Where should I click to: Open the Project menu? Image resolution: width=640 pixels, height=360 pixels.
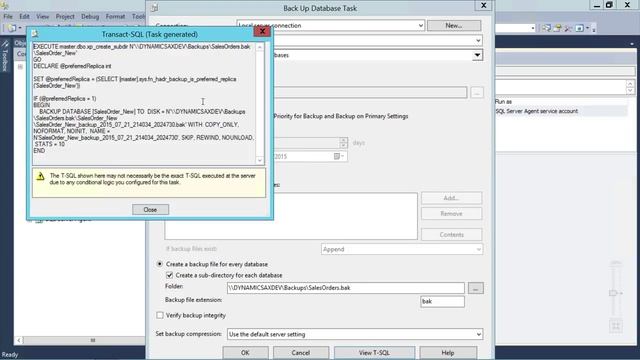pyautogui.click(x=65, y=17)
